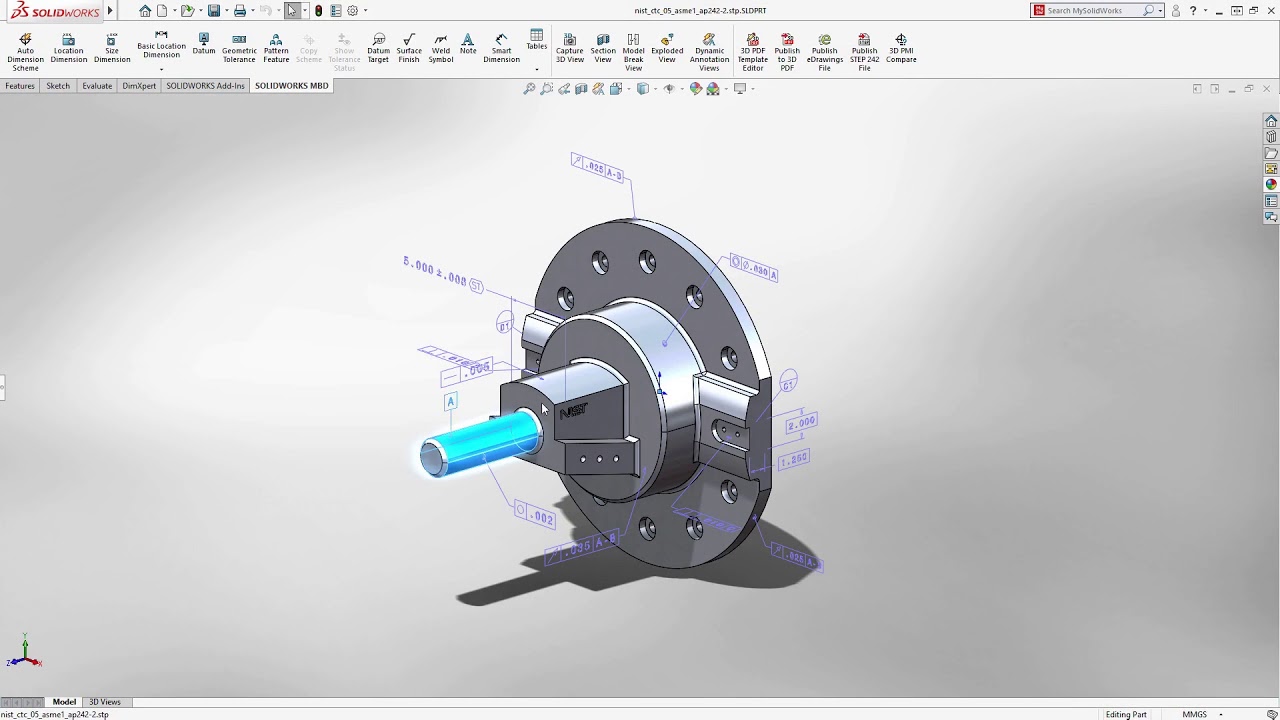This screenshot has width=1280, height=720.
Task: Toggle Dynamic Annotation Views
Action: pyautogui.click(x=709, y=53)
